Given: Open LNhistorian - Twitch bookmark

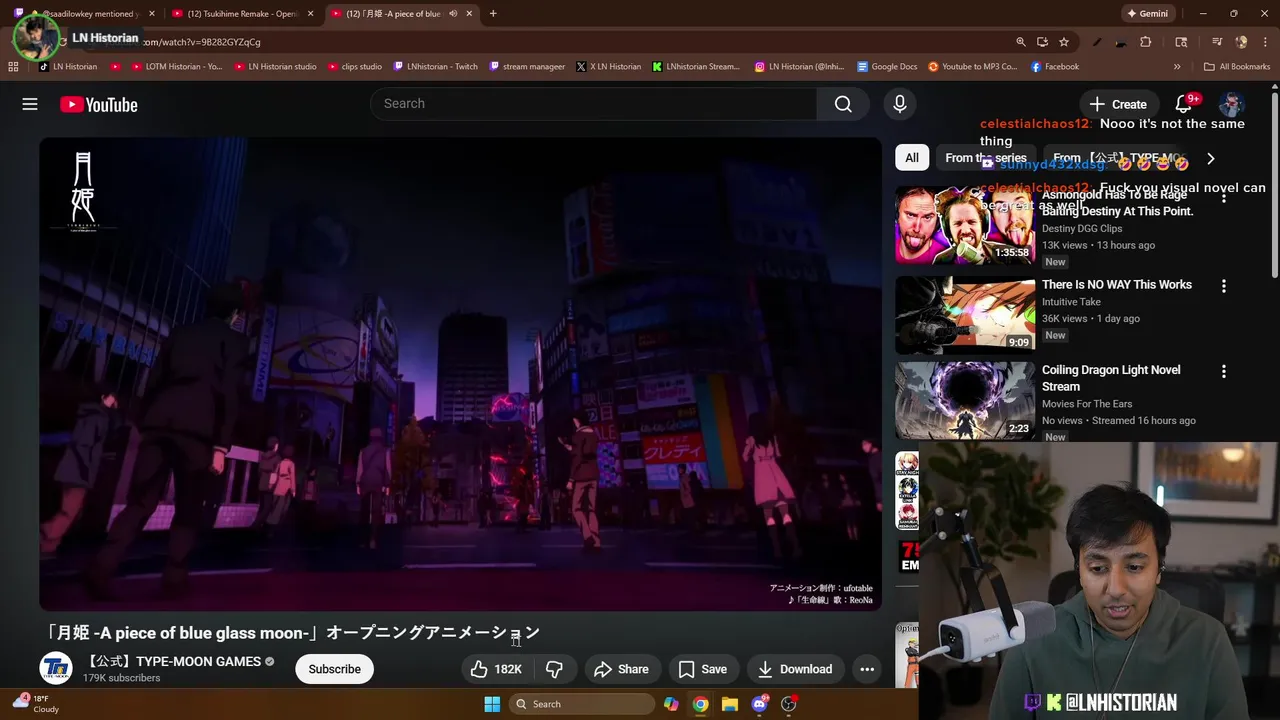Looking at the screenshot, I should tap(436, 67).
